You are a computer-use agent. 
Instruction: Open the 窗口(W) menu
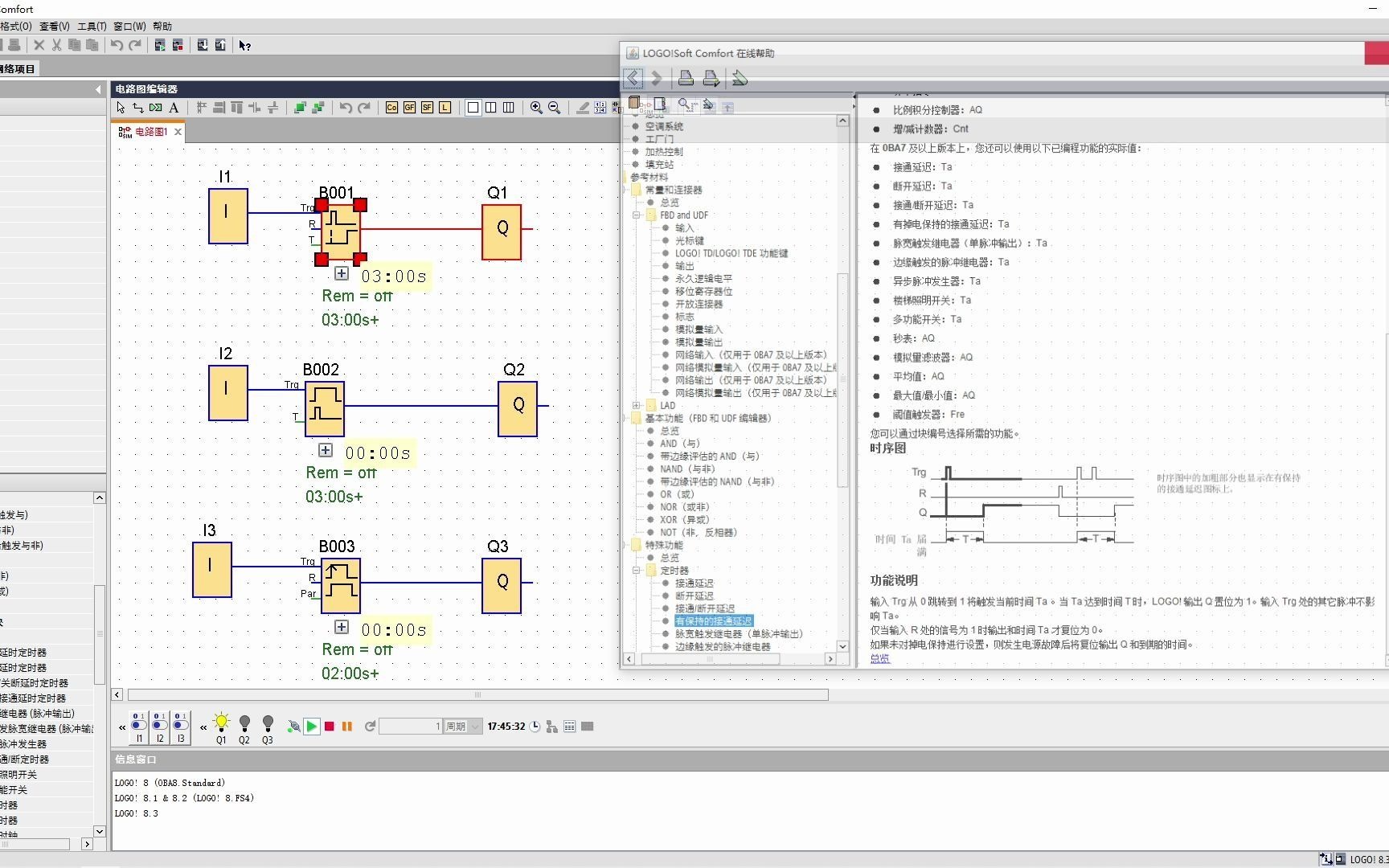pyautogui.click(x=130, y=27)
